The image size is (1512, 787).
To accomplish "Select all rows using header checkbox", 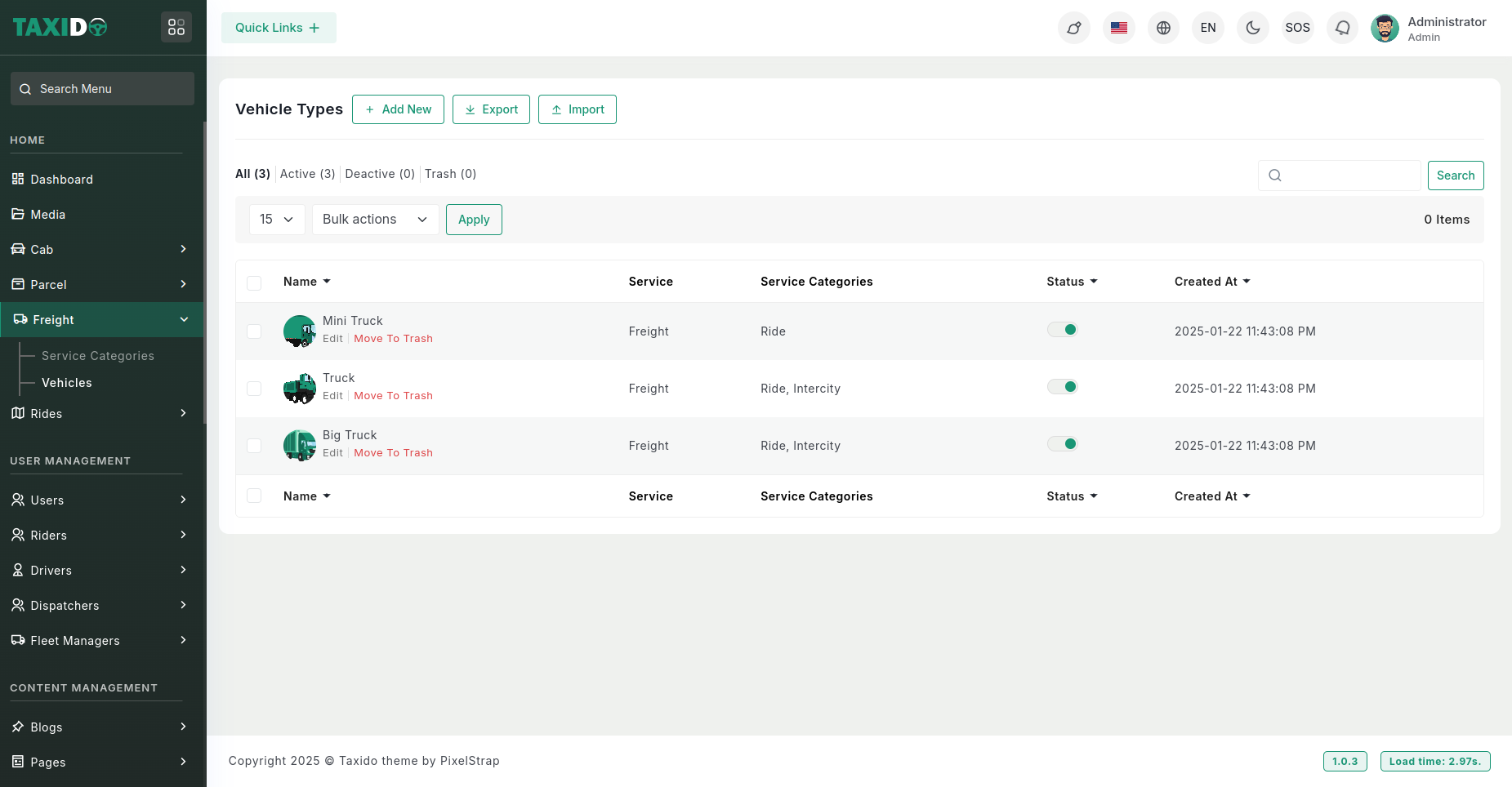I will click(254, 282).
